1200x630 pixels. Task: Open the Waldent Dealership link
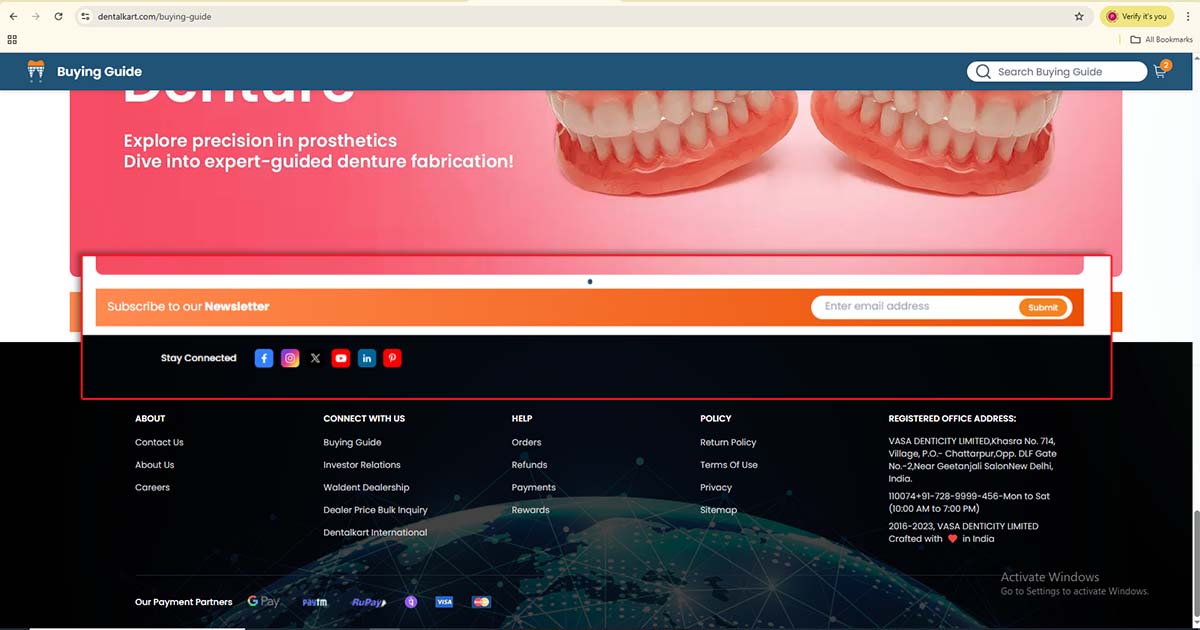[366, 488]
